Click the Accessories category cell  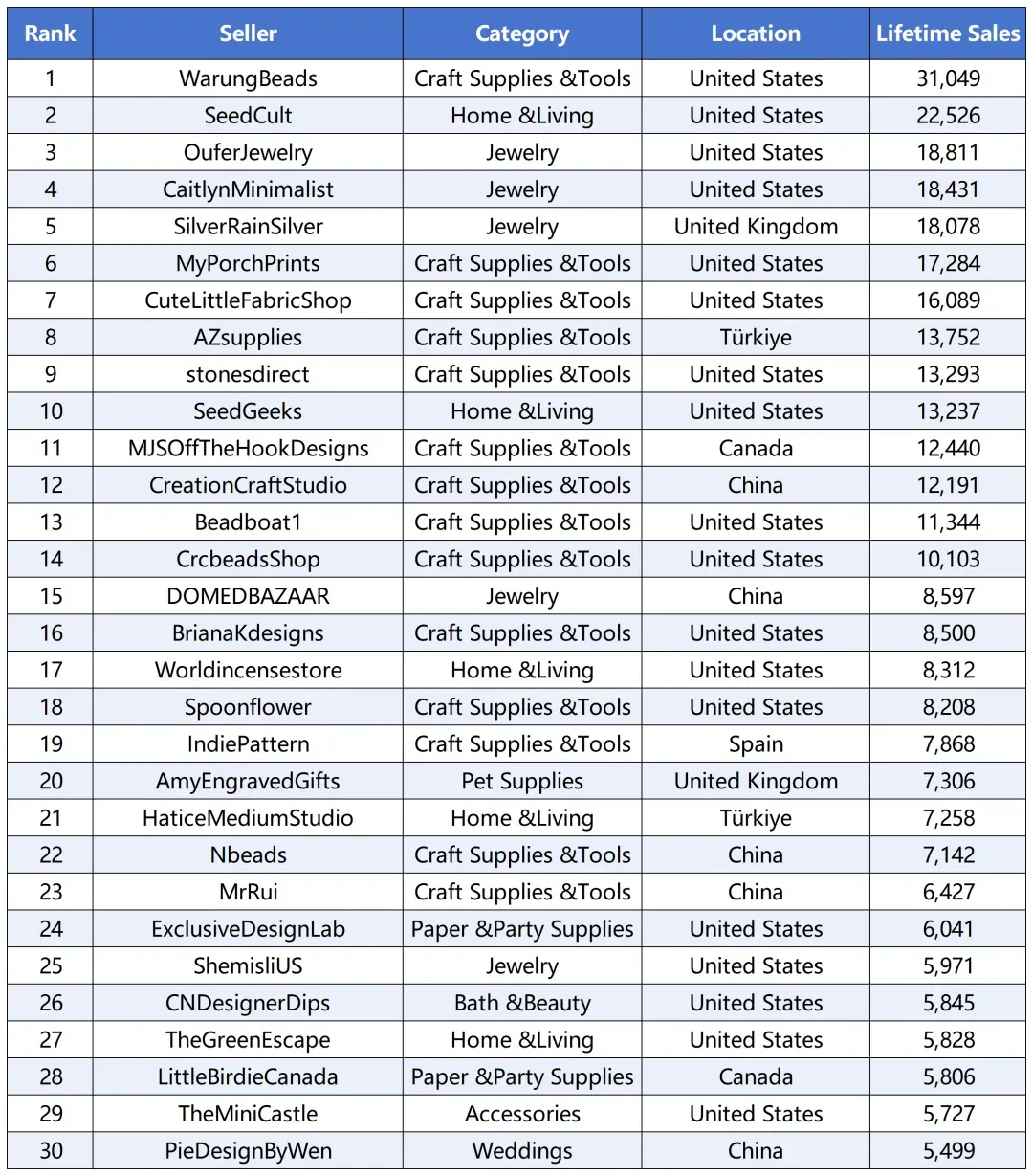point(522,1114)
